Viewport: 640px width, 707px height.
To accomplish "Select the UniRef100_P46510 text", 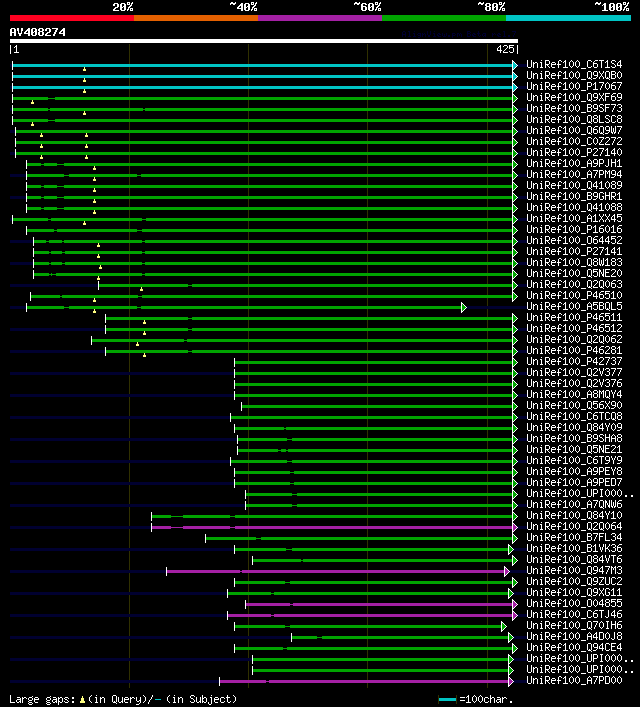I will [x=574, y=295].
